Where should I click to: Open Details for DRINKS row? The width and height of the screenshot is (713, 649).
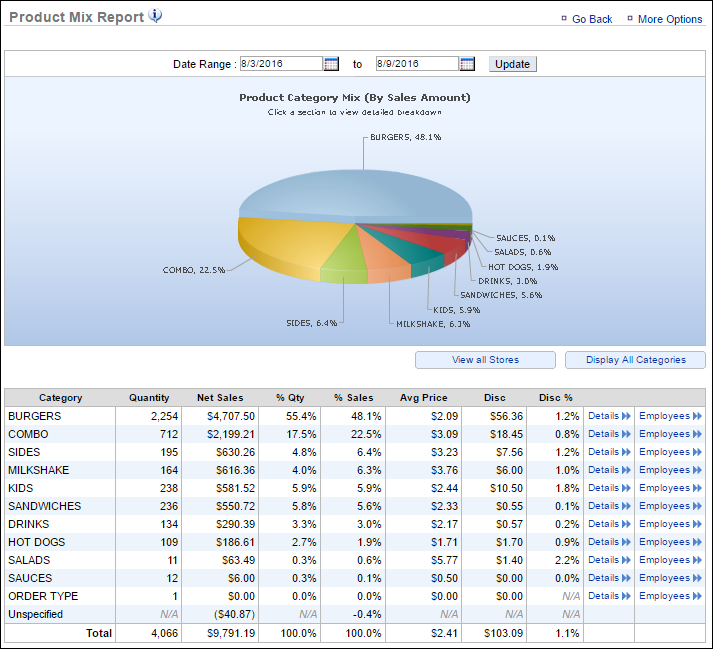coord(609,523)
